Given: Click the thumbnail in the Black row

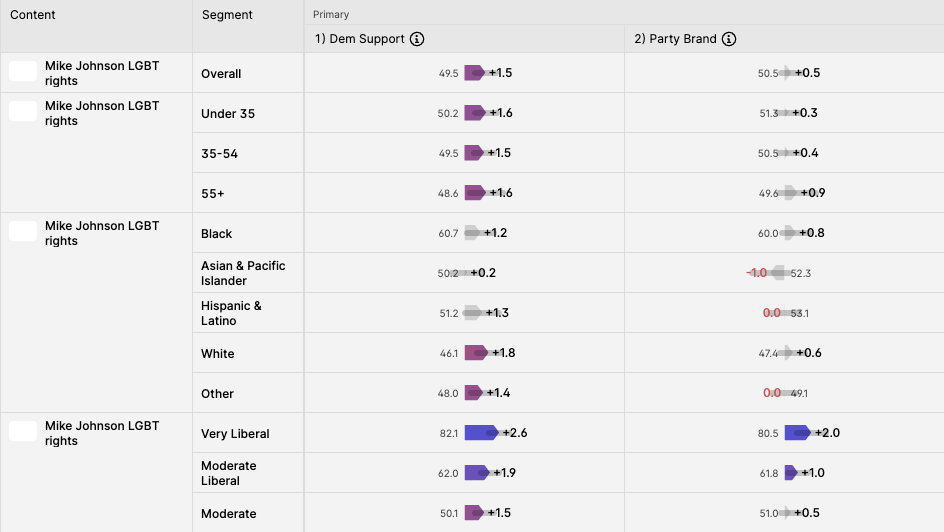Looking at the screenshot, I should (23, 231).
